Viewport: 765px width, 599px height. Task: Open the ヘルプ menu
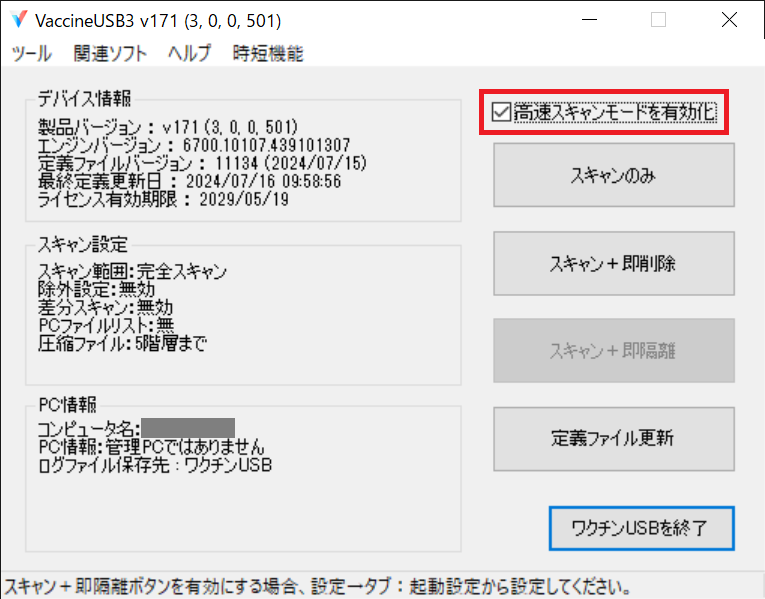pyautogui.click(x=189, y=53)
